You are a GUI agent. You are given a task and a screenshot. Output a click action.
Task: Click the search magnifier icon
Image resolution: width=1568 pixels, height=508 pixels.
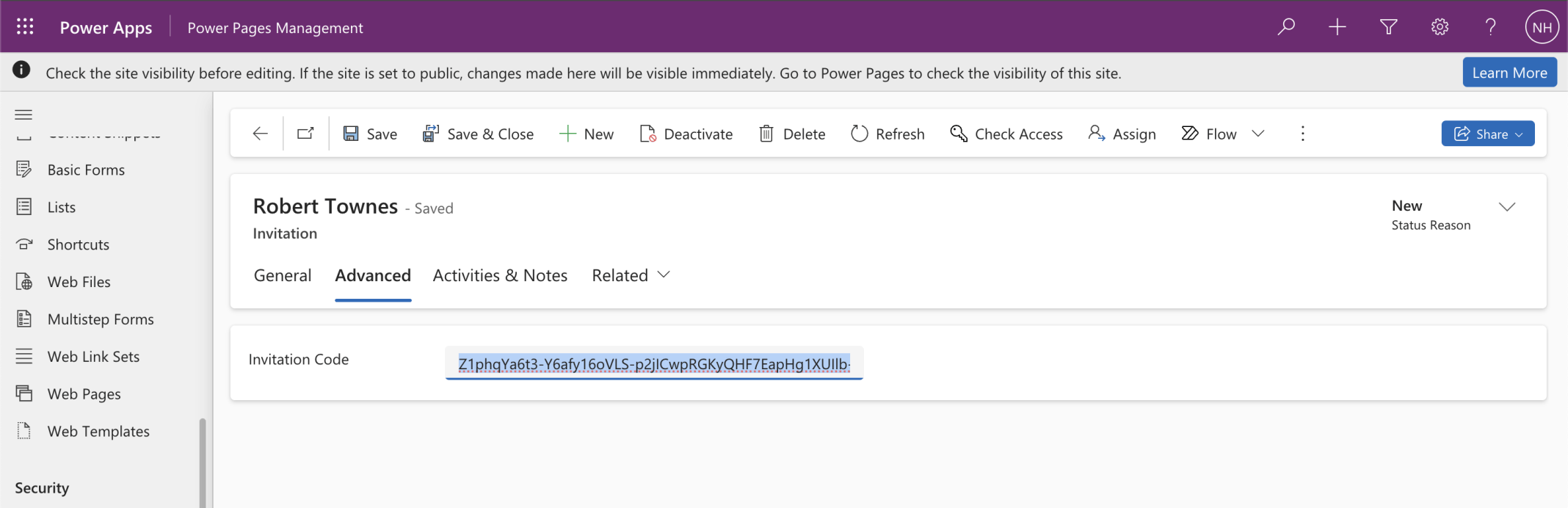coord(1286,27)
